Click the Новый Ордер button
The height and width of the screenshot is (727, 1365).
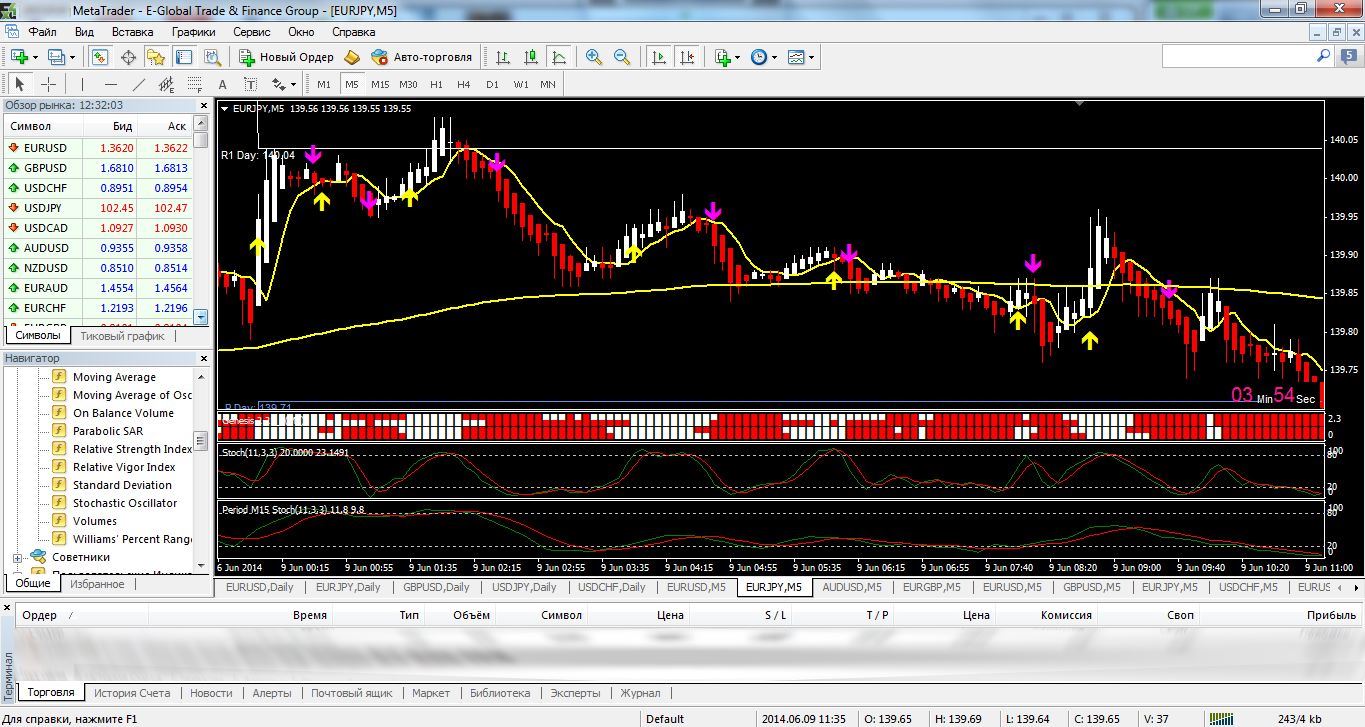(286, 57)
